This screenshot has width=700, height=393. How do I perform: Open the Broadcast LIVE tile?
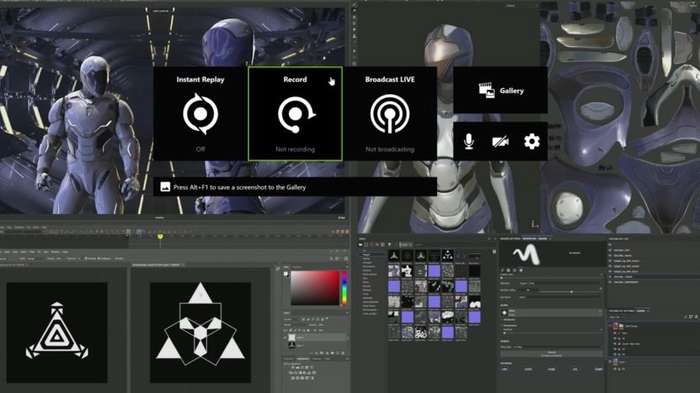[x=390, y=114]
